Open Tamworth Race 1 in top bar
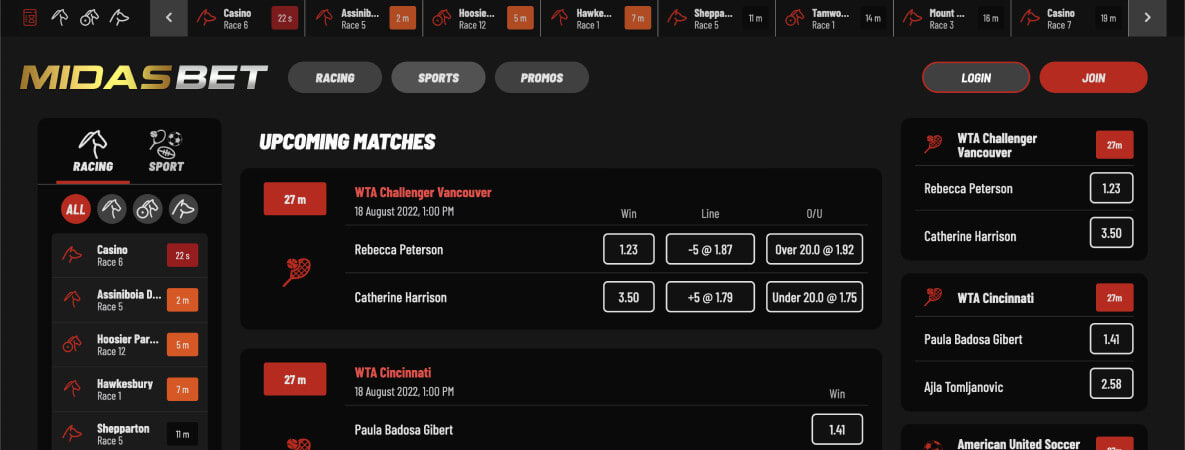 (x=834, y=18)
